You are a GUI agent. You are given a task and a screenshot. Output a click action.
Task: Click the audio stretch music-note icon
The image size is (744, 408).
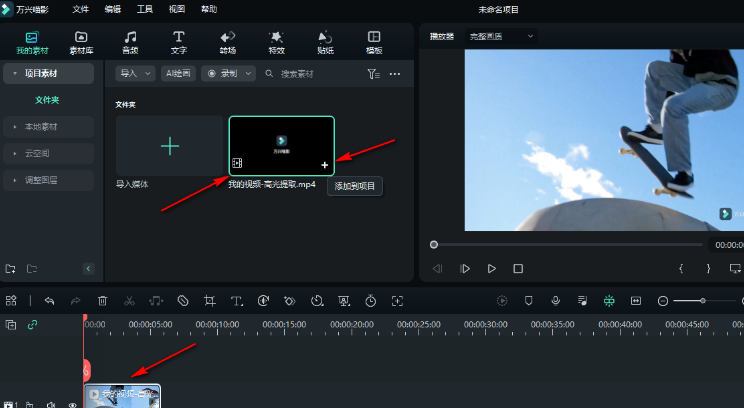click(156, 301)
